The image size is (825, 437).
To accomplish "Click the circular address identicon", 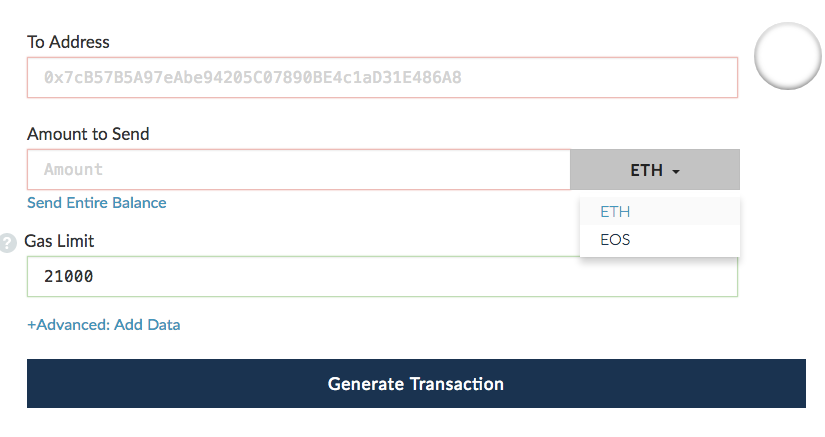I will click(788, 56).
